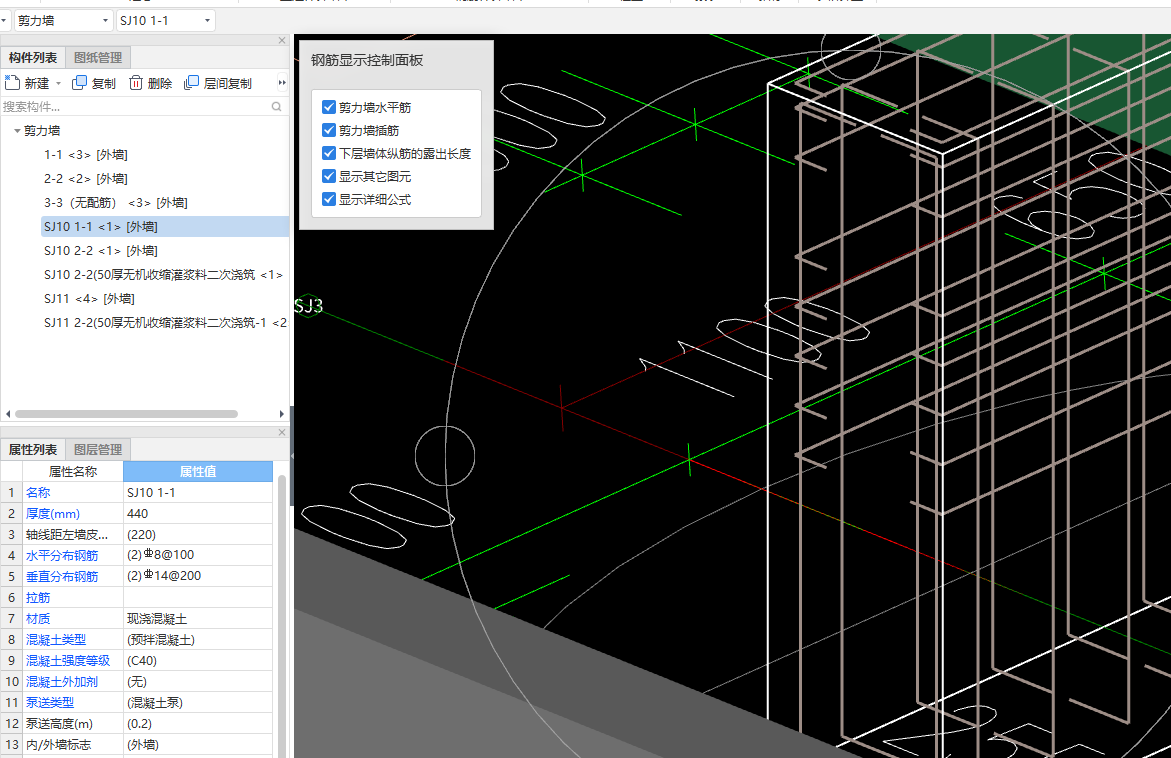Click the 新建 new component icon
This screenshot has width=1171, height=758.
coord(12,82)
